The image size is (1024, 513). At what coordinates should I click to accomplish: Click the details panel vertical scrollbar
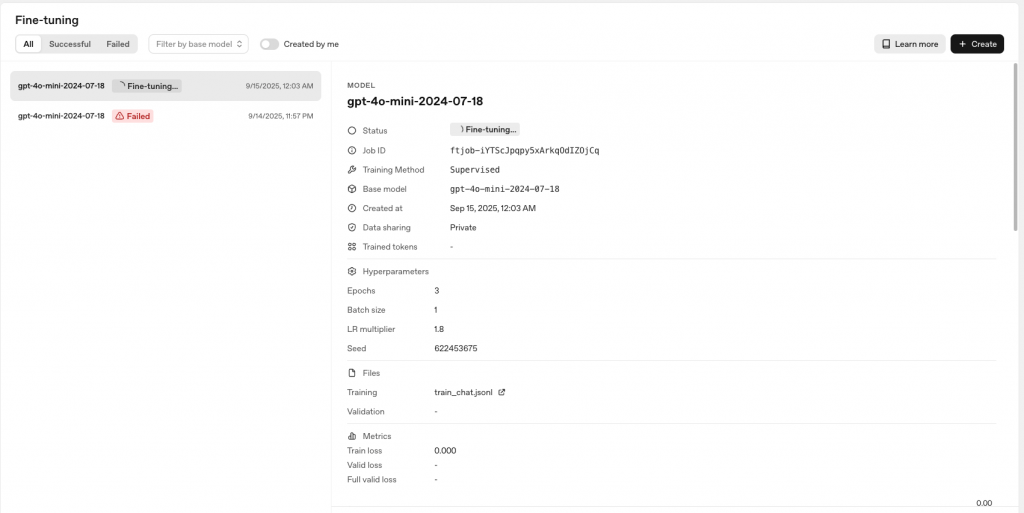coord(1016,147)
